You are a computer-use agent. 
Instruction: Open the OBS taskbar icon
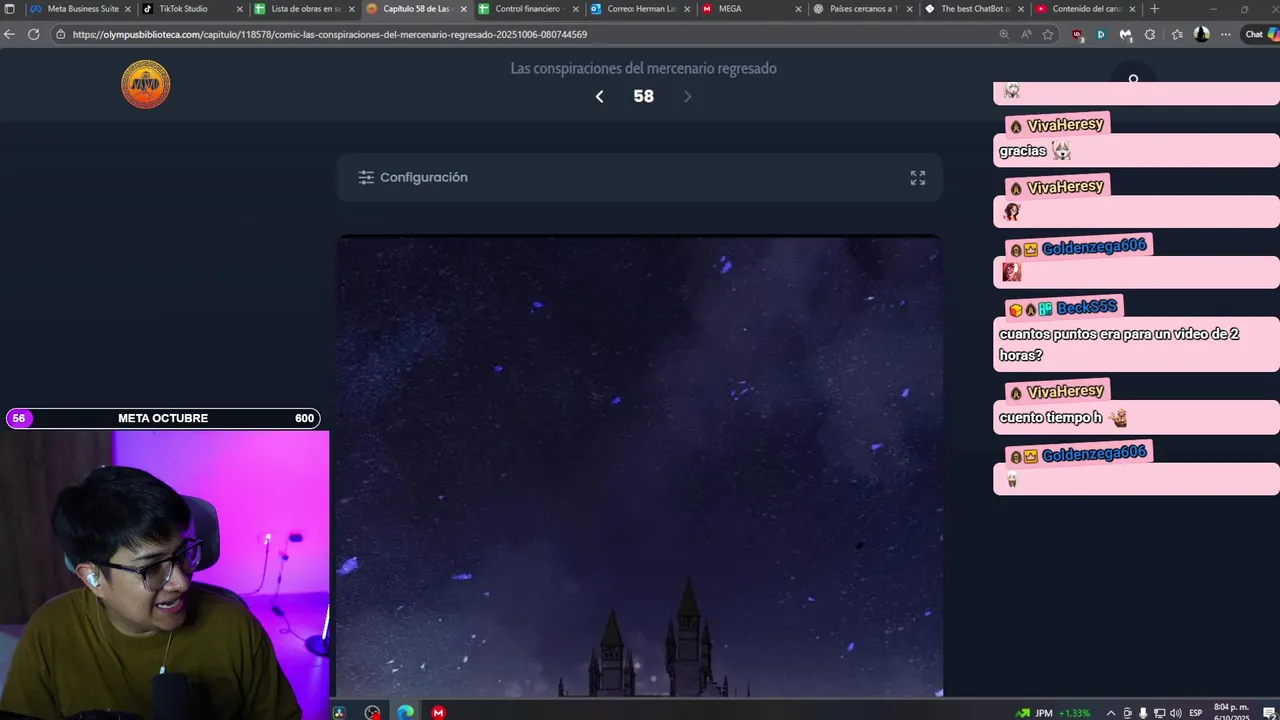372,713
